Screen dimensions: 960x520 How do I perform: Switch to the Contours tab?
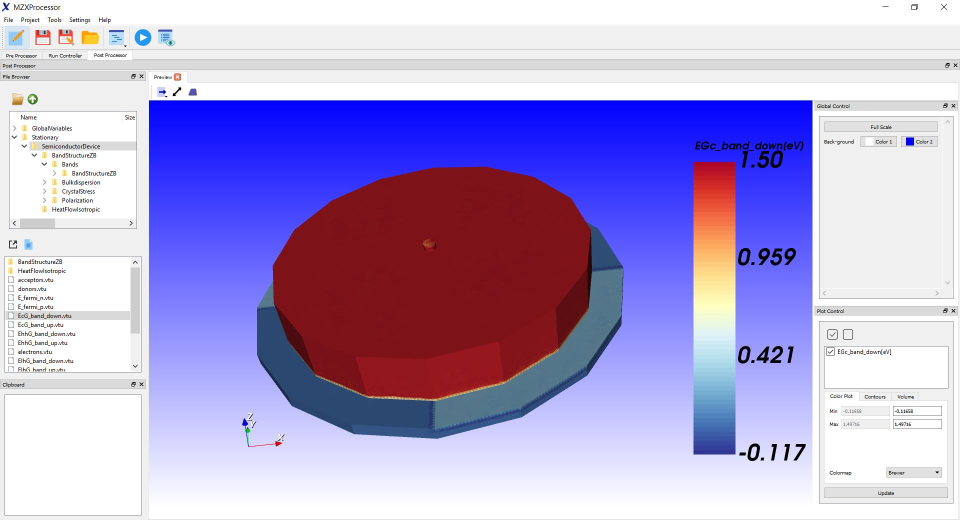pyautogui.click(x=875, y=397)
